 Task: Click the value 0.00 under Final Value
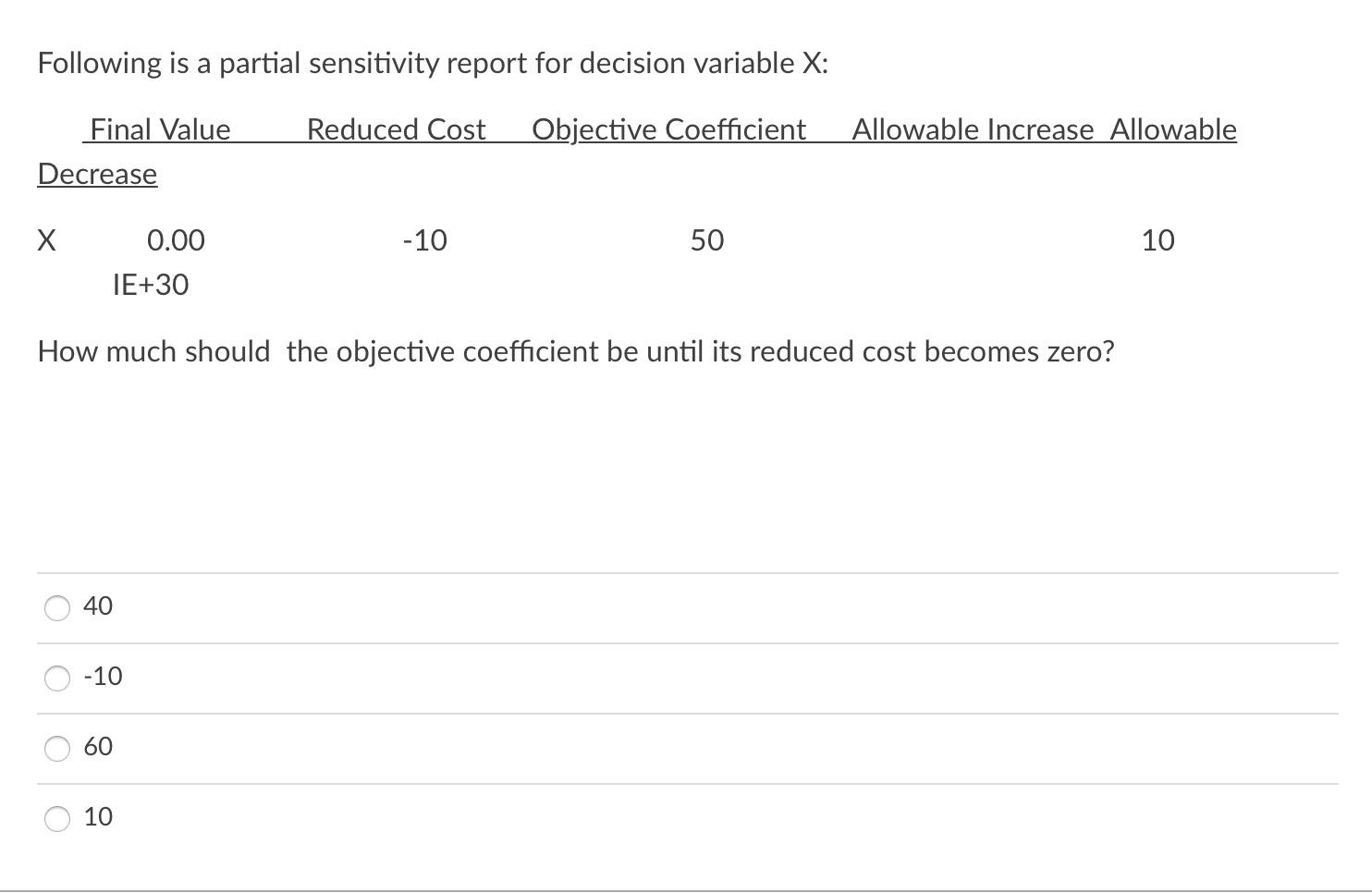coord(176,240)
